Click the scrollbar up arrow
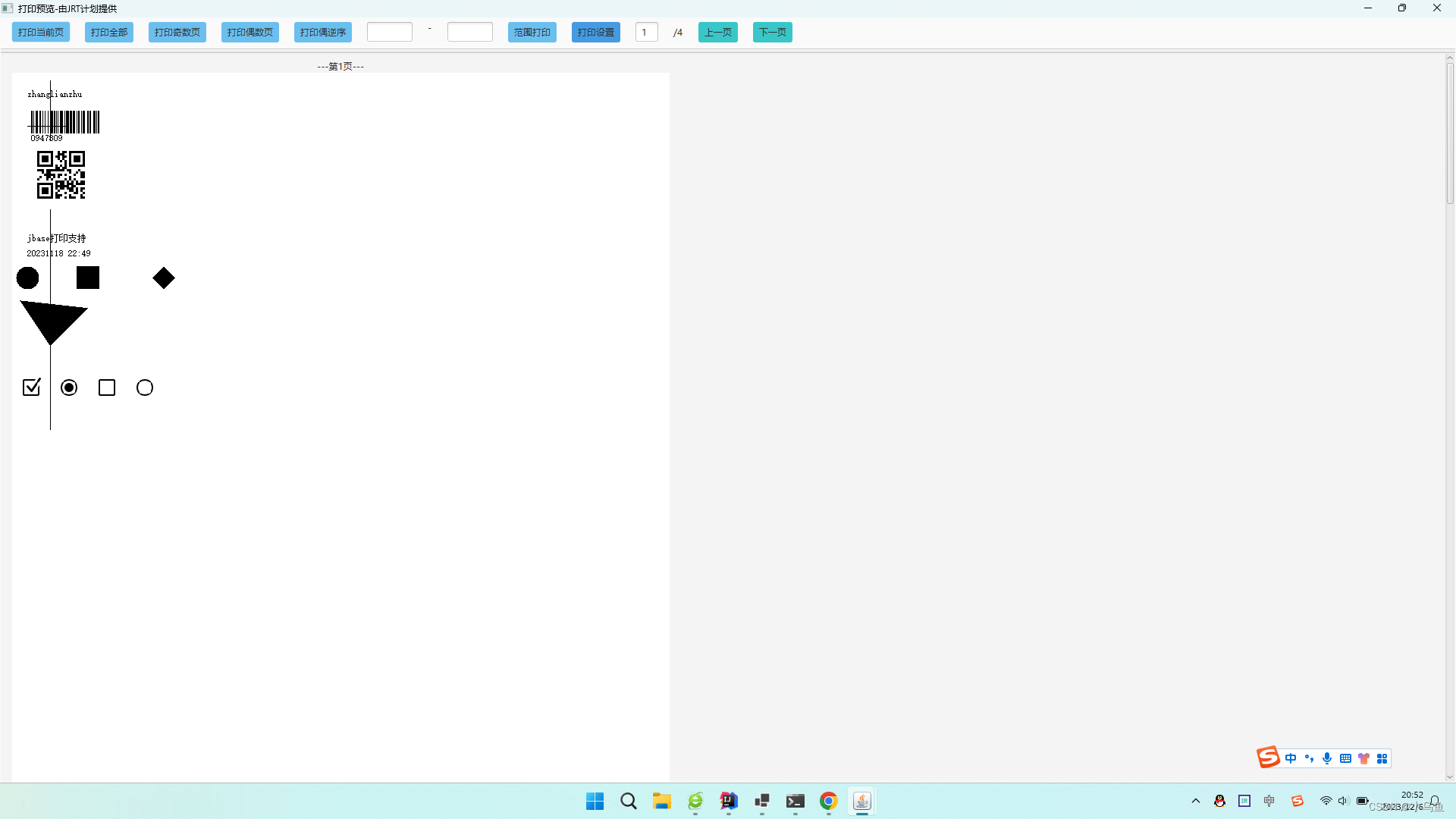1456x819 pixels. click(x=1450, y=58)
